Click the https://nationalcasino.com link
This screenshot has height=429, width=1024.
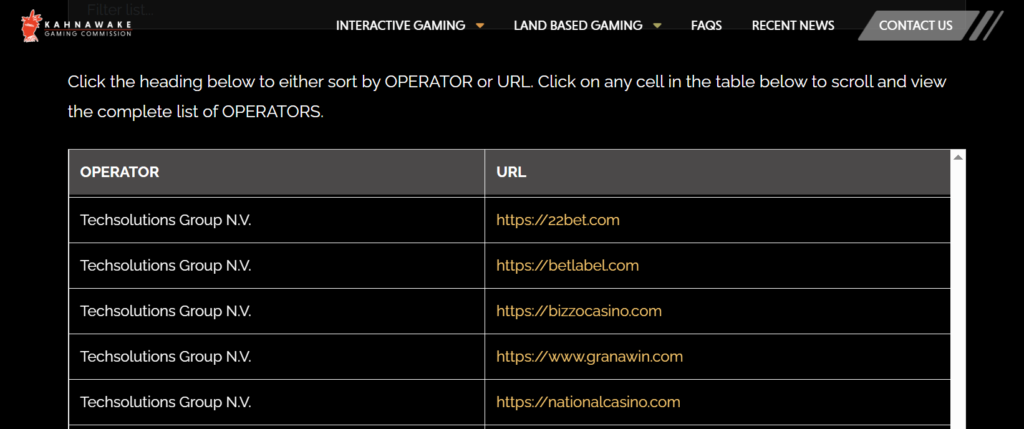(x=588, y=402)
